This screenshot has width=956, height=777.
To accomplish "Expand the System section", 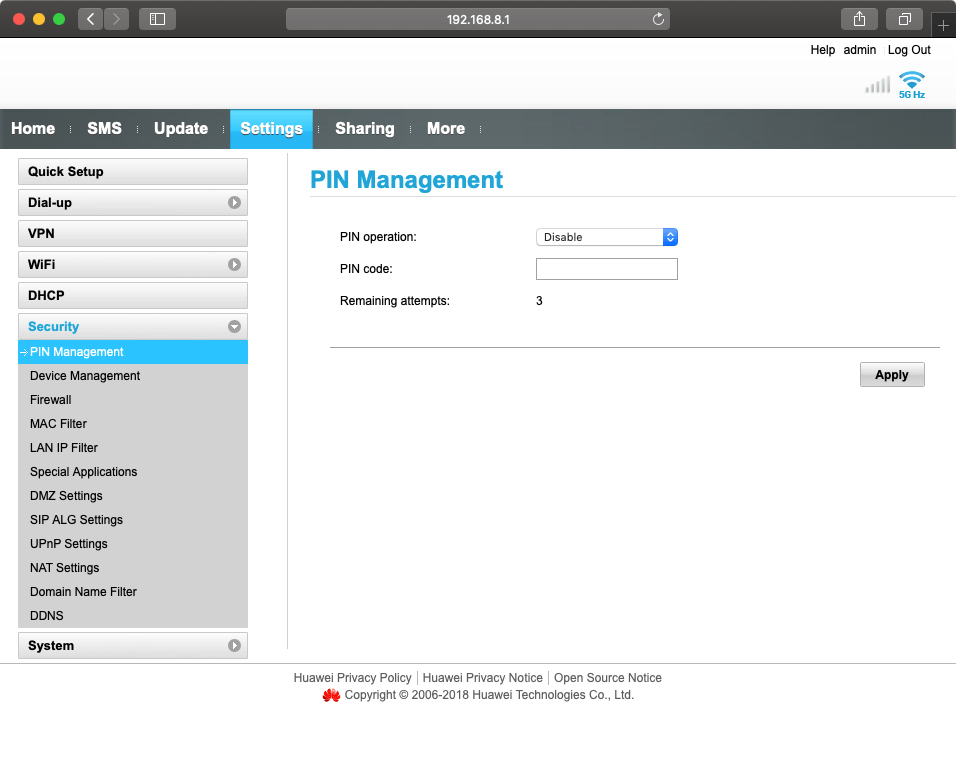I will point(233,645).
